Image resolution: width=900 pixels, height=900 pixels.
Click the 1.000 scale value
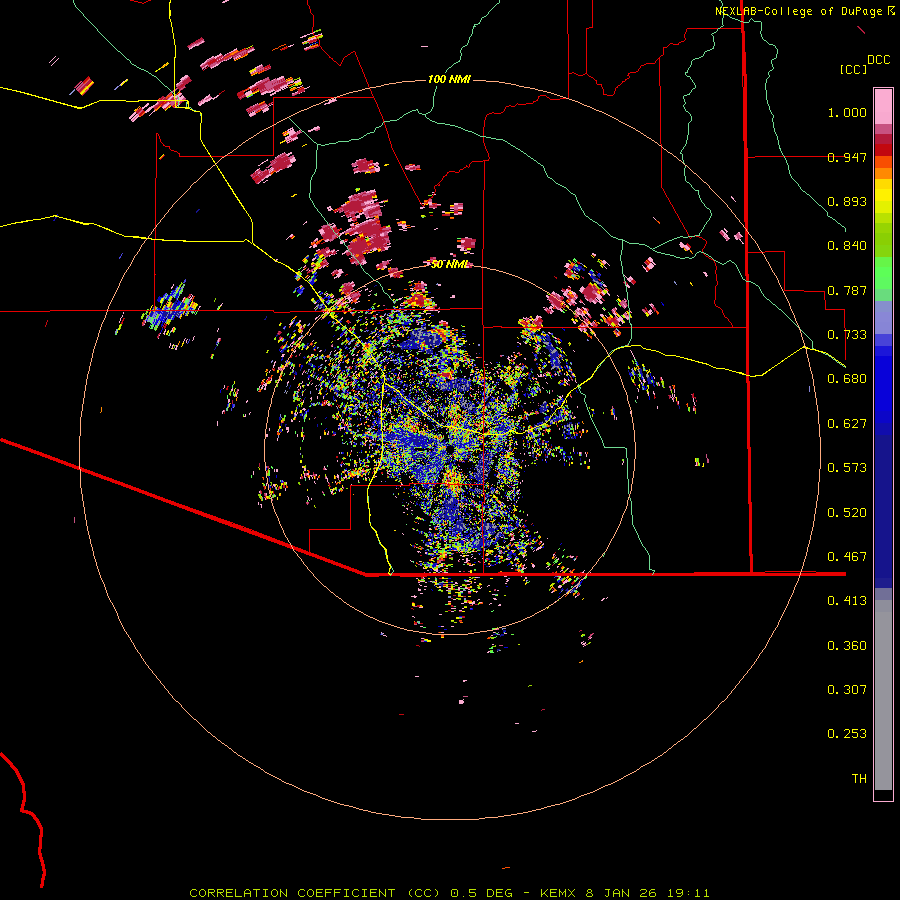[847, 112]
